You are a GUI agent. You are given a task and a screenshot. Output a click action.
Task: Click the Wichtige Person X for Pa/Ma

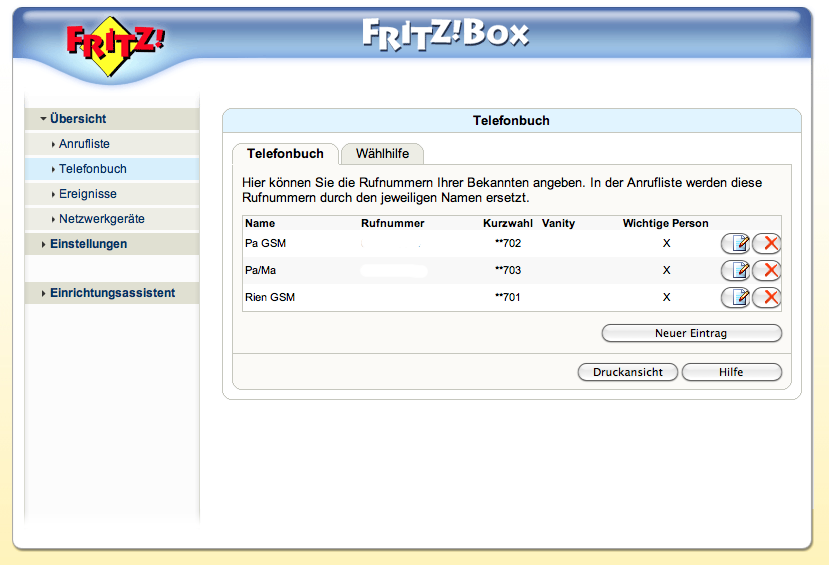[666, 271]
